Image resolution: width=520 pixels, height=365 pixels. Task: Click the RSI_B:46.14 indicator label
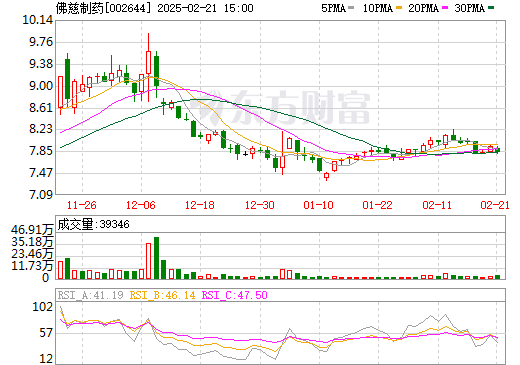[x=162, y=295]
